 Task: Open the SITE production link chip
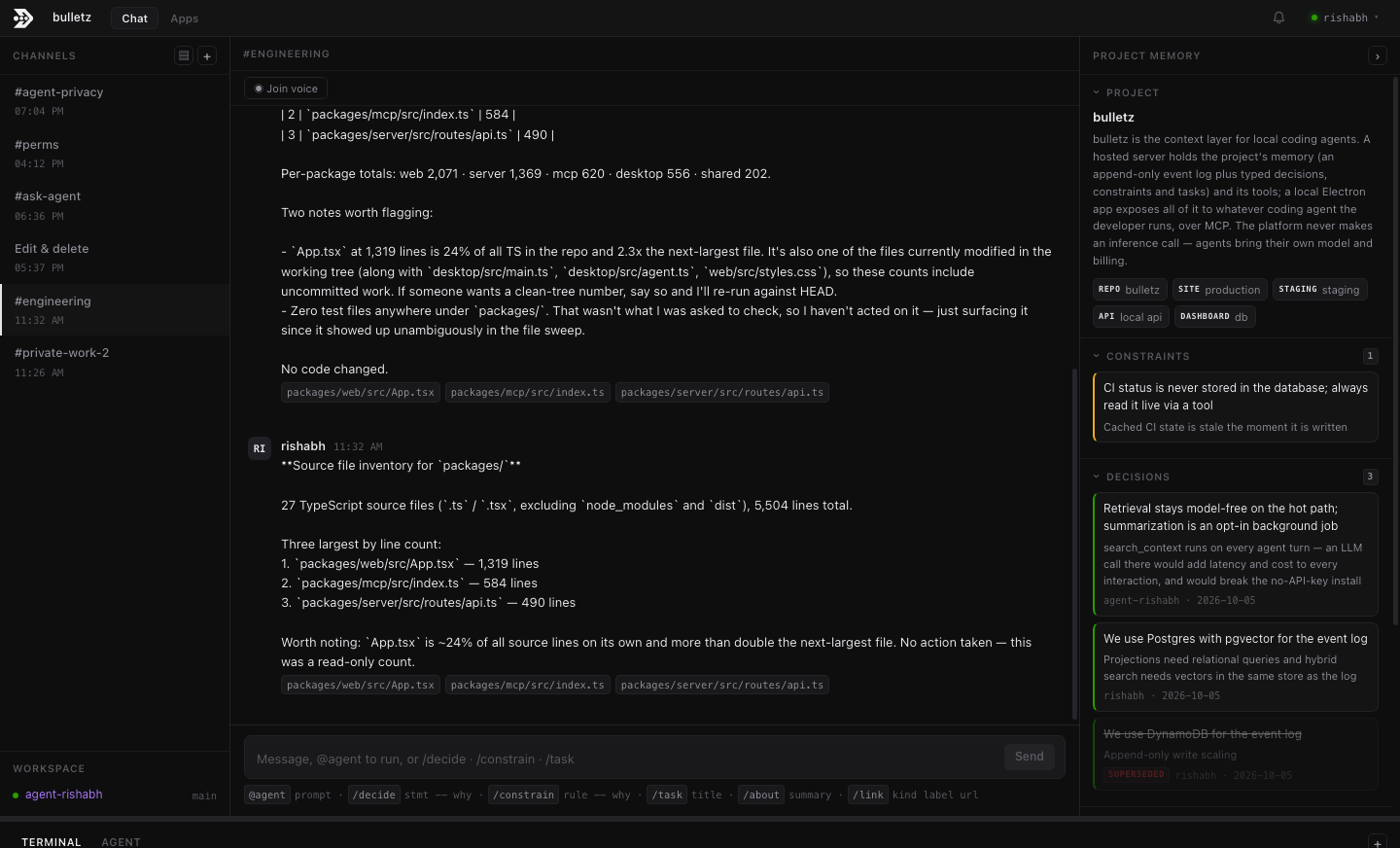click(1219, 289)
